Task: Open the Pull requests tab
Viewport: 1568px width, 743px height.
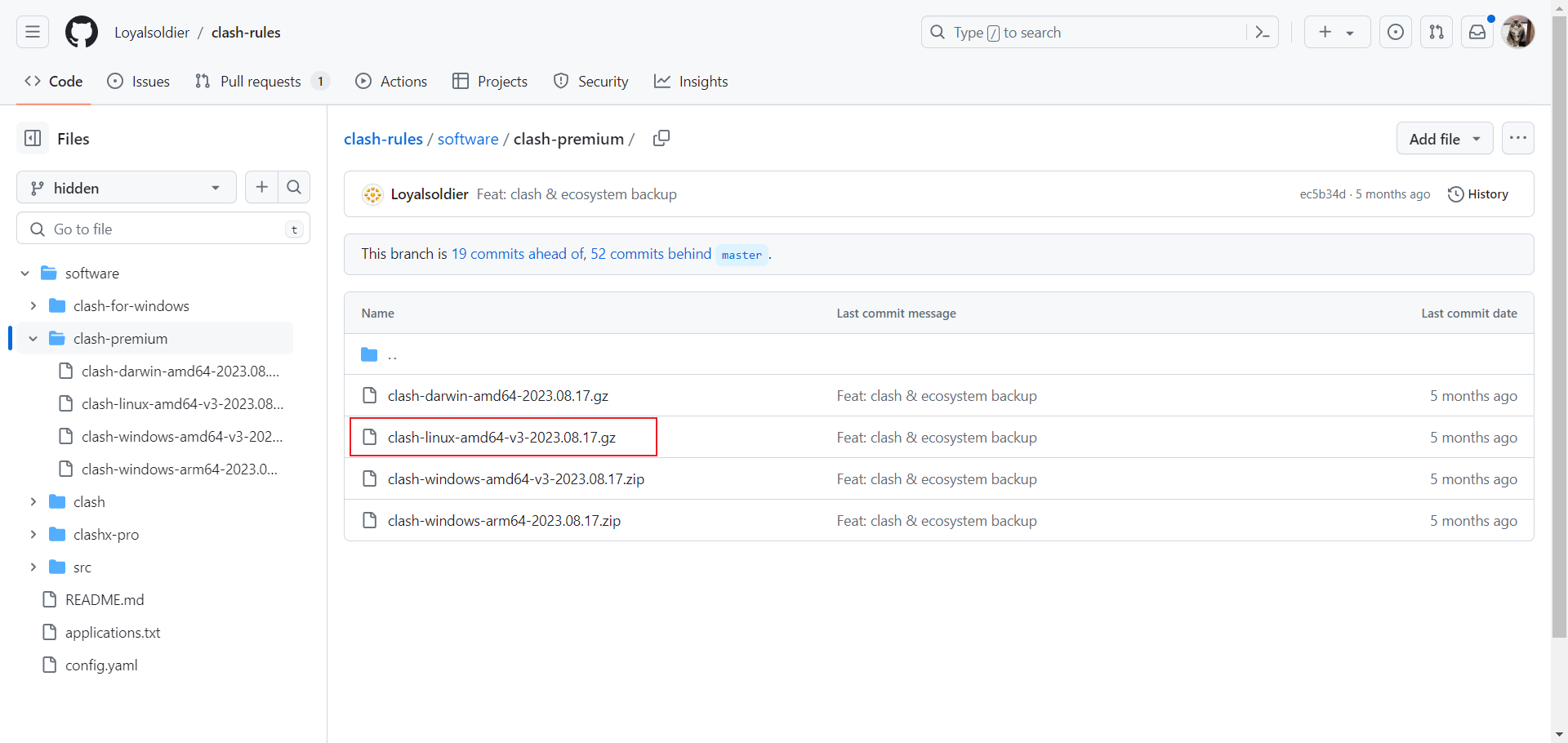Action: 262,81
